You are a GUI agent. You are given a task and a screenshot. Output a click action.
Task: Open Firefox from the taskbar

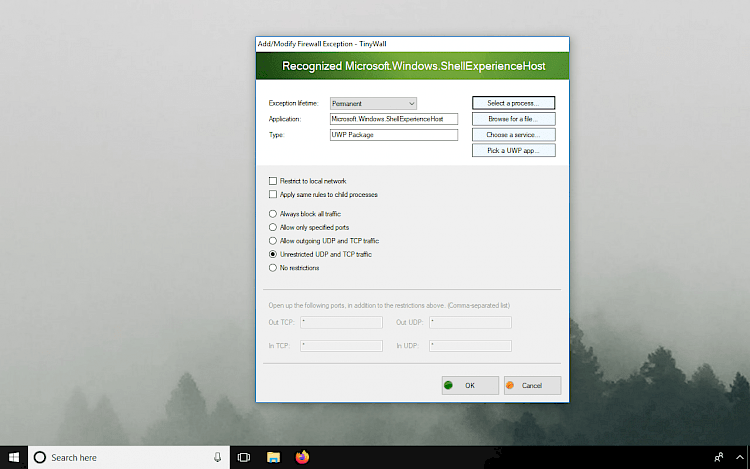pos(302,457)
